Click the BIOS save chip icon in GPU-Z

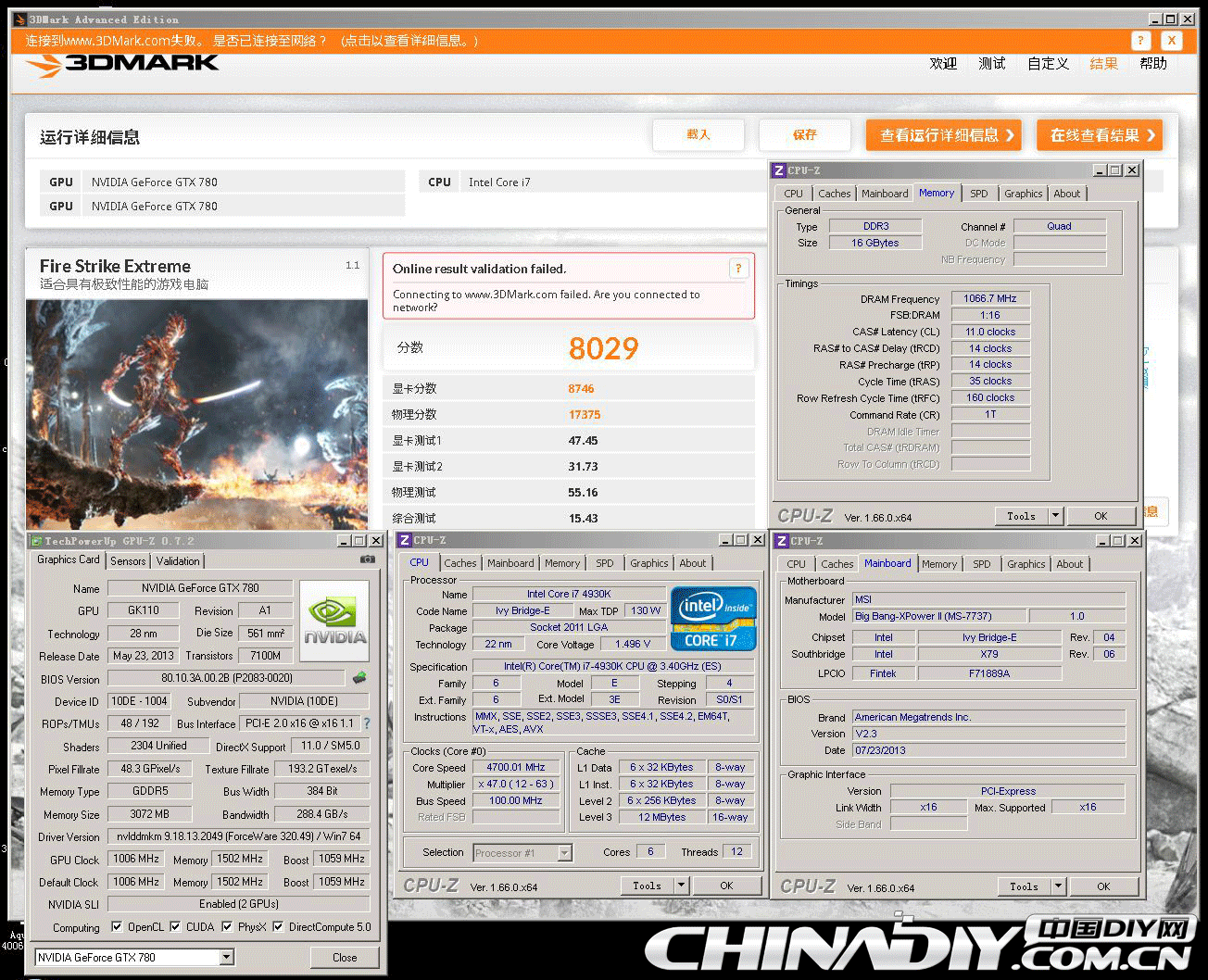359,678
